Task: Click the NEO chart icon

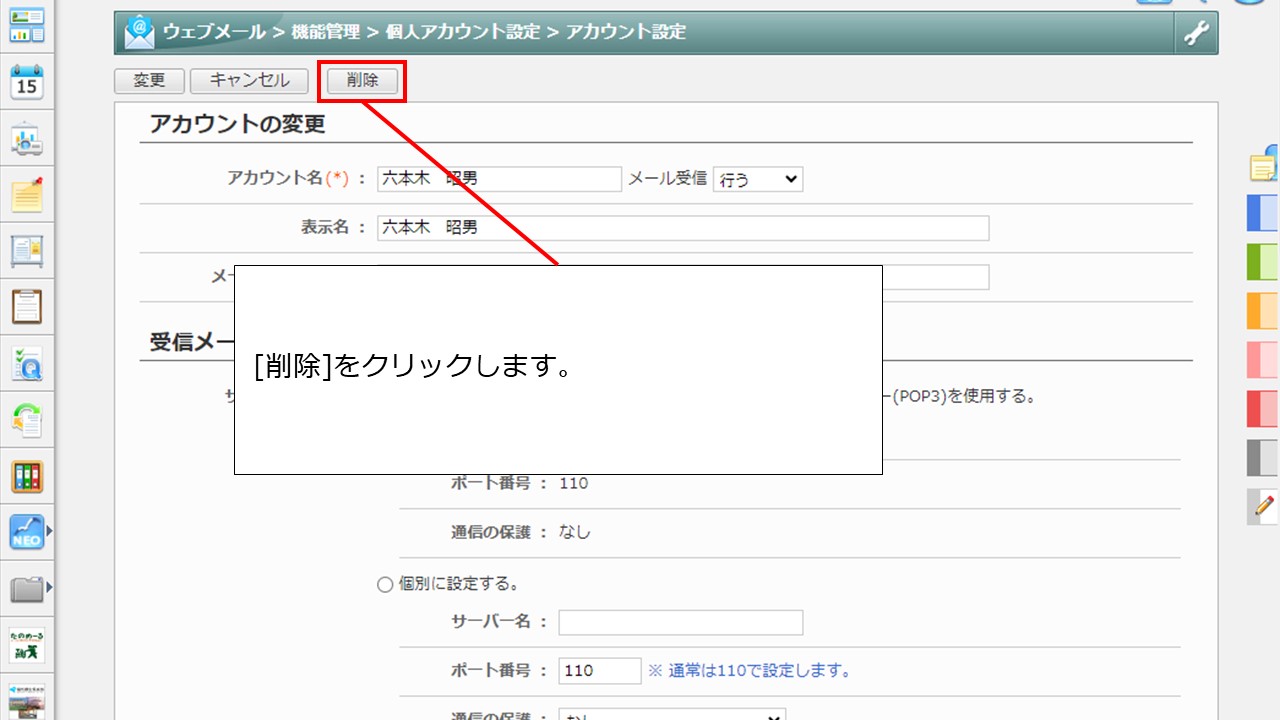Action: [26, 532]
